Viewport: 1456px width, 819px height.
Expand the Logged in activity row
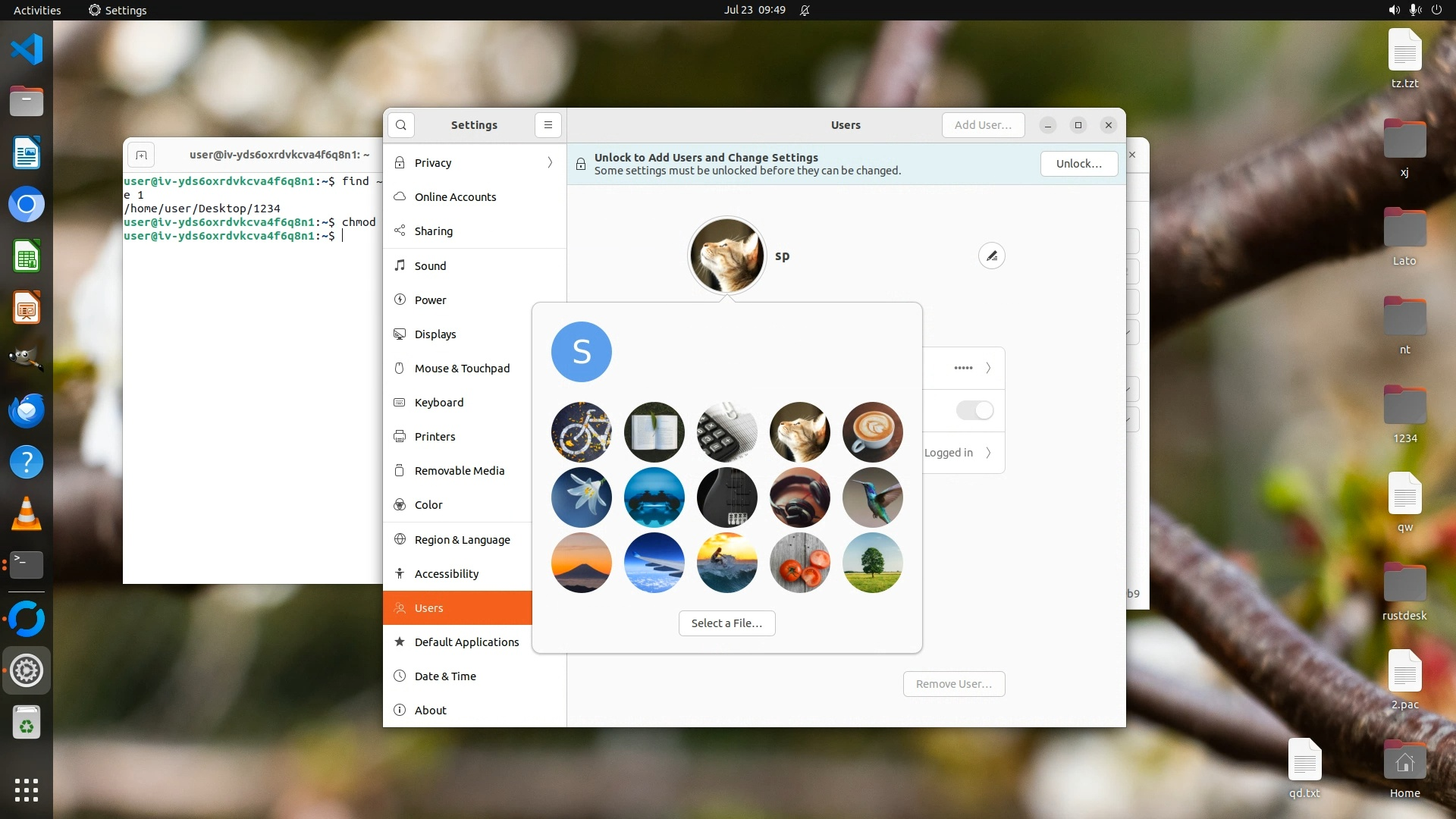coord(988,453)
